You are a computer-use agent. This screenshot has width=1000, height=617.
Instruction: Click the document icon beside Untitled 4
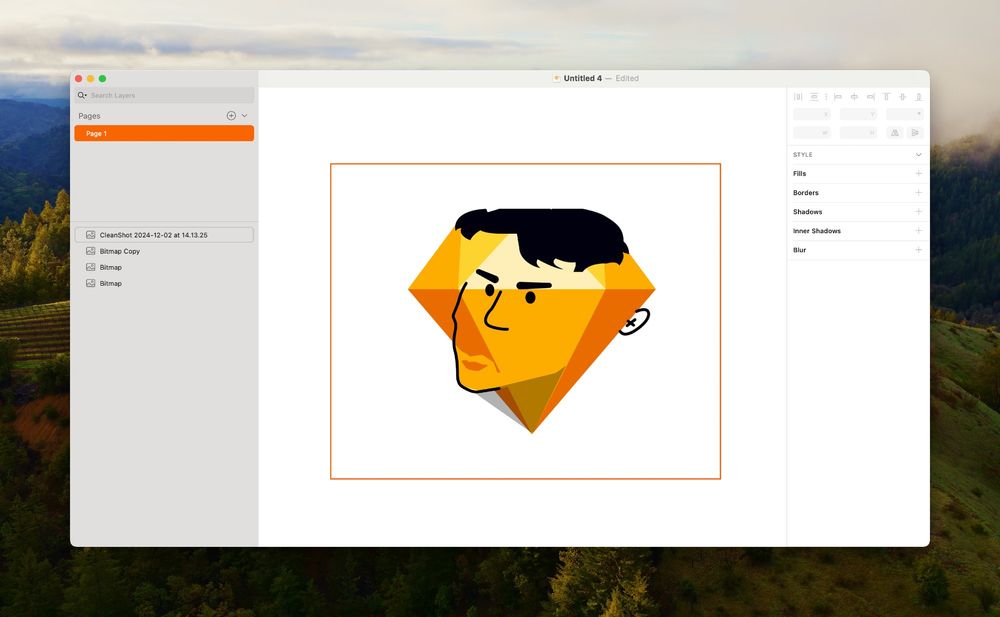[557, 78]
